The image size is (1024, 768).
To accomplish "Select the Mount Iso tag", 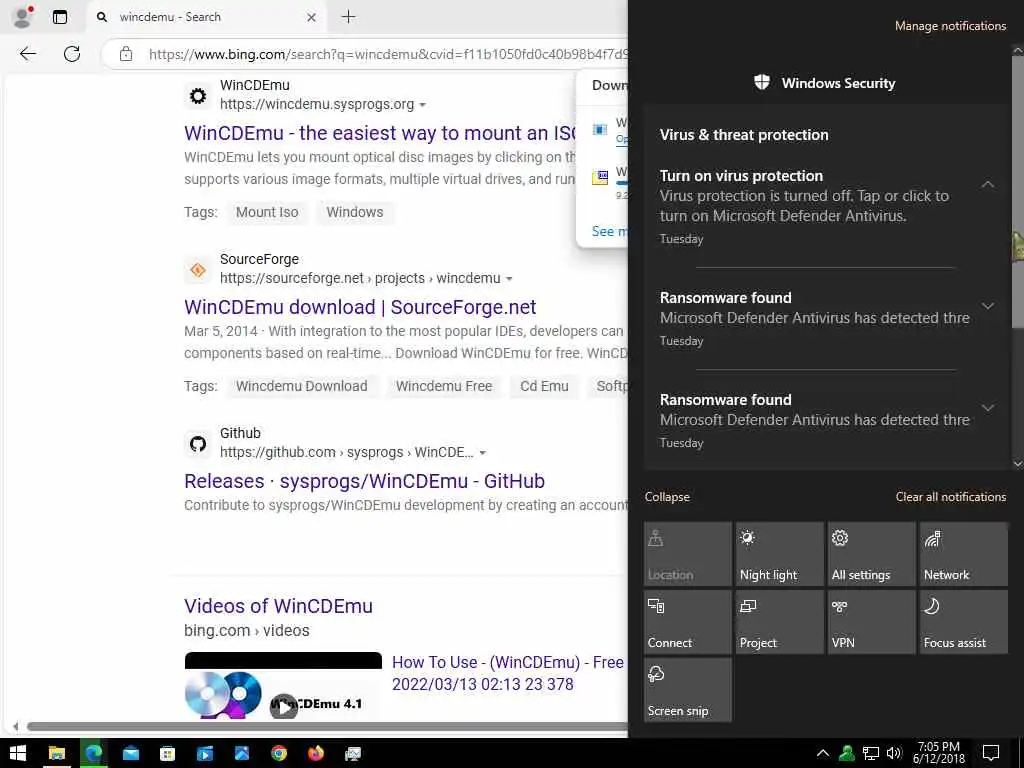I will click(x=266, y=212).
